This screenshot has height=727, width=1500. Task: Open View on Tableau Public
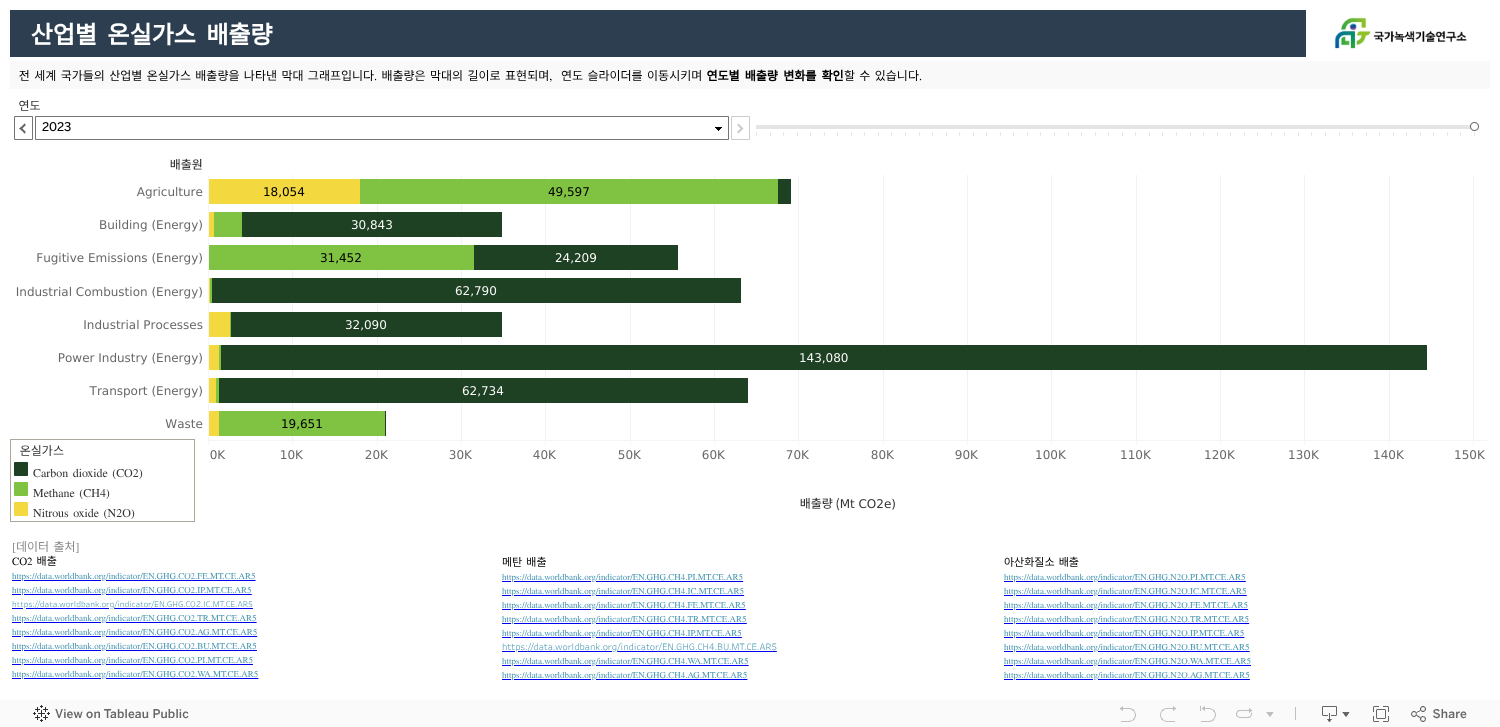pos(111,714)
